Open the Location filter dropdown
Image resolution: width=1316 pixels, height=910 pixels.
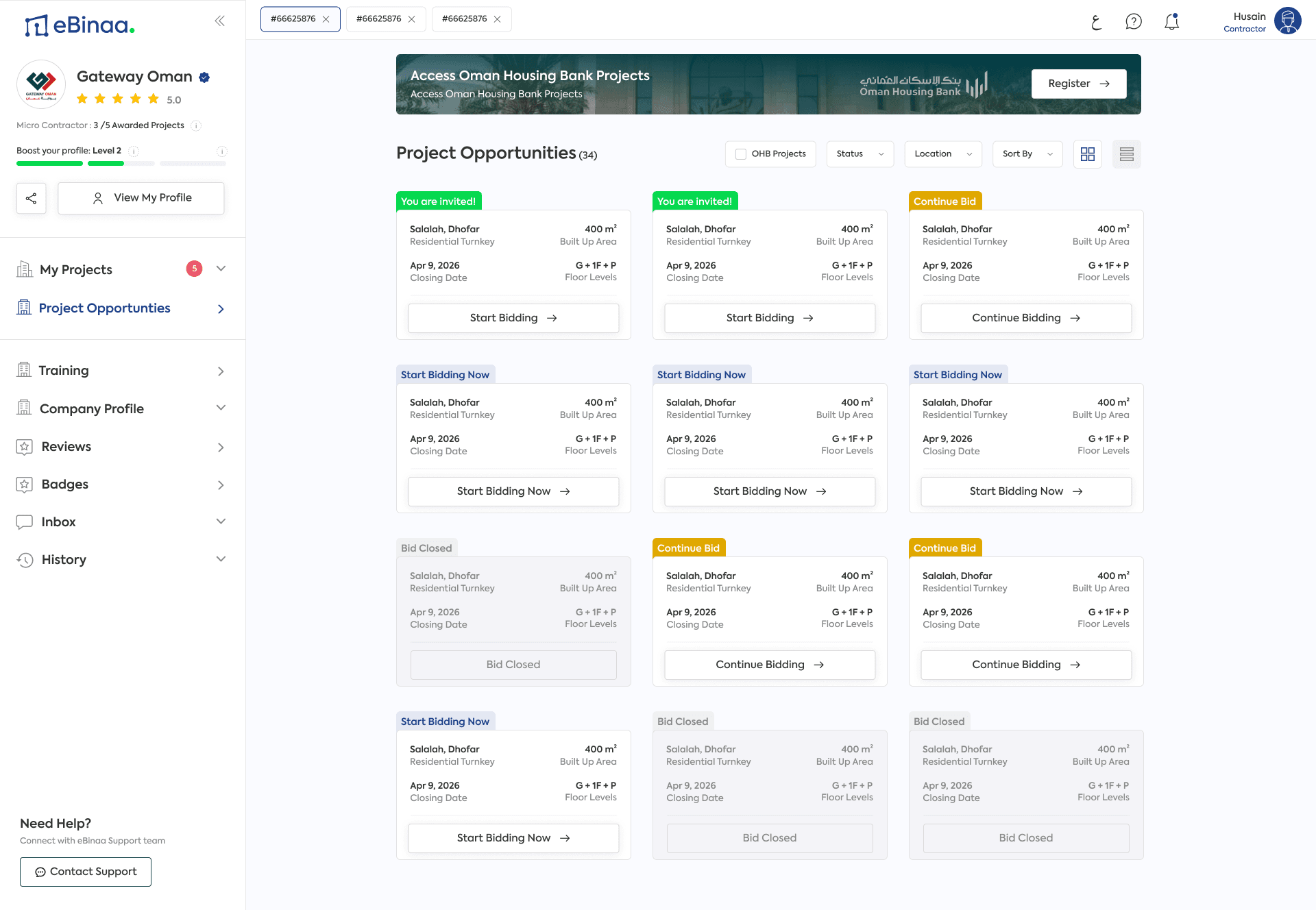pos(943,154)
